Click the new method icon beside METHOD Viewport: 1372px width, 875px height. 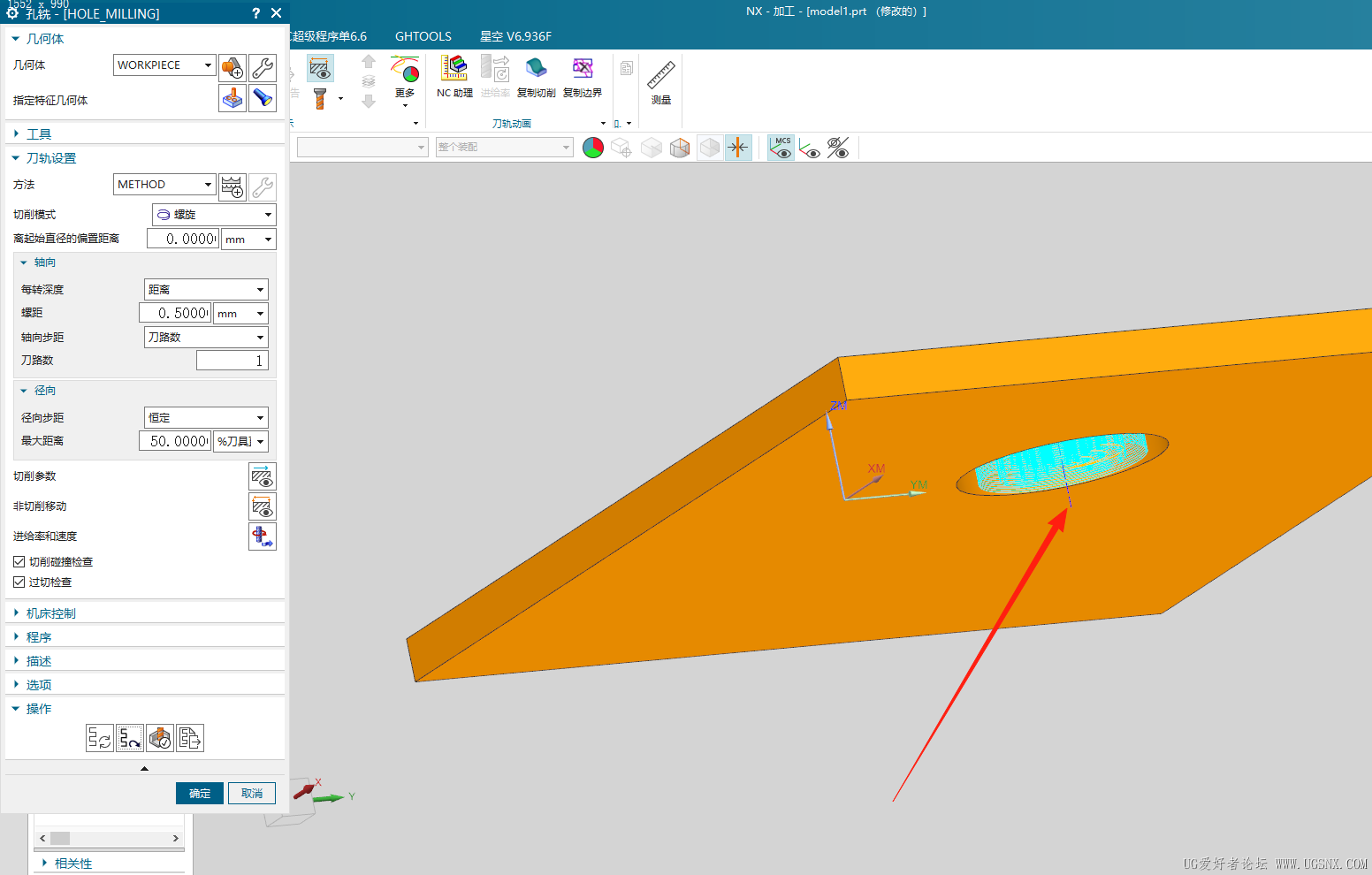coord(232,186)
